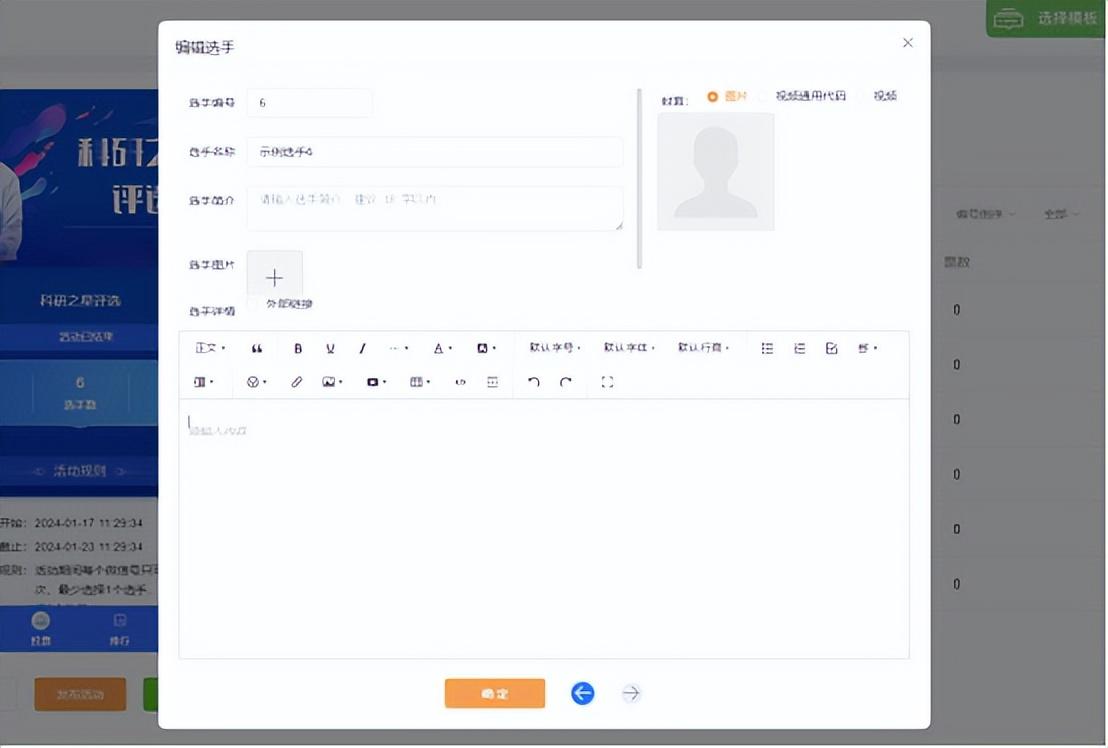Image resolution: width=1108 pixels, height=748 pixels.
Task: Expand the 默认字号 font size dropdown
Action: click(x=555, y=349)
